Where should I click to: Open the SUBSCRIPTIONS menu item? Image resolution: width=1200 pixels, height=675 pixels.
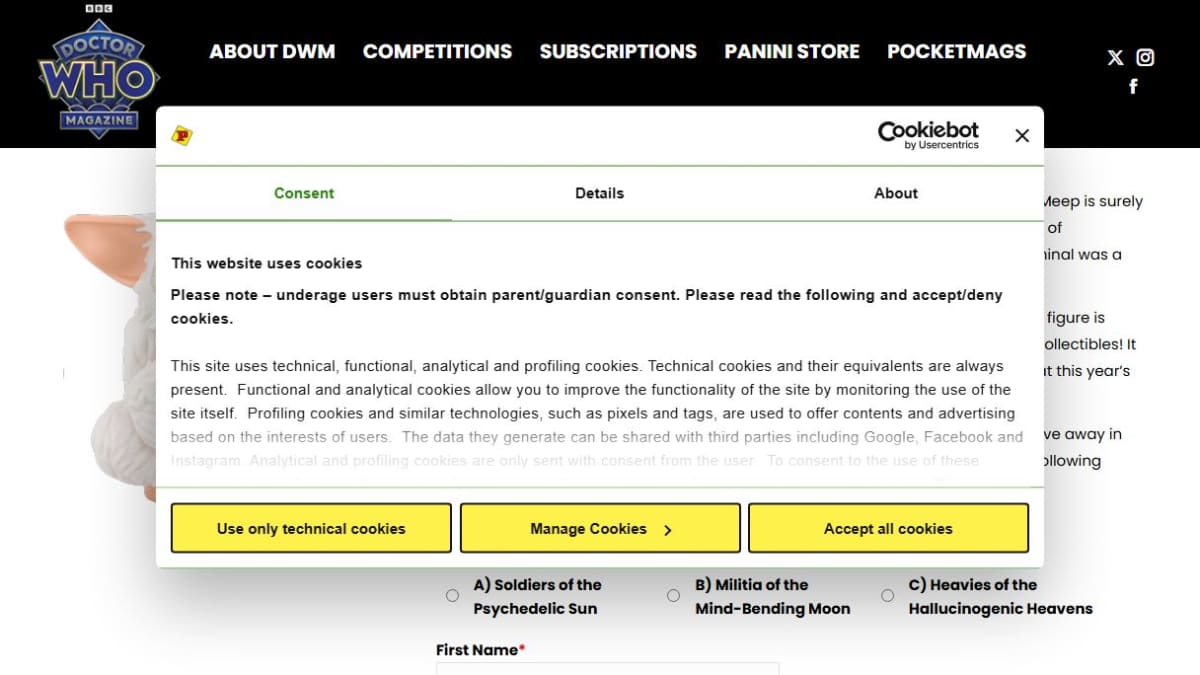tap(618, 51)
